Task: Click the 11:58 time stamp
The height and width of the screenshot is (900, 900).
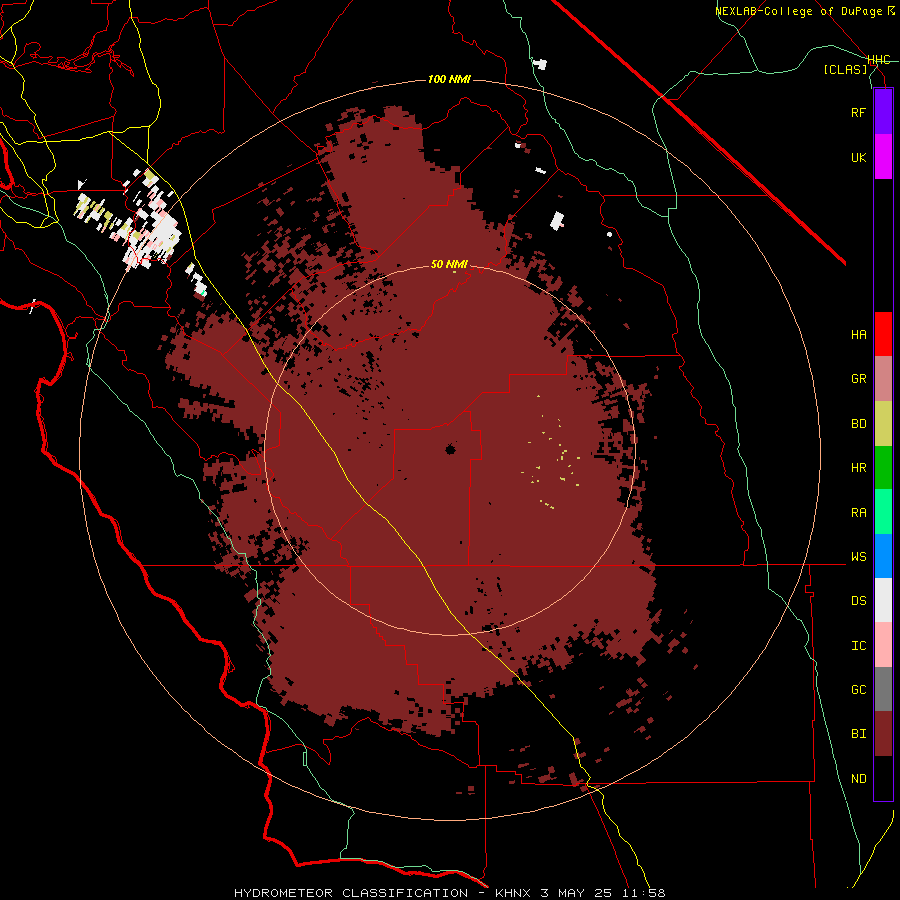Action: pos(644,893)
